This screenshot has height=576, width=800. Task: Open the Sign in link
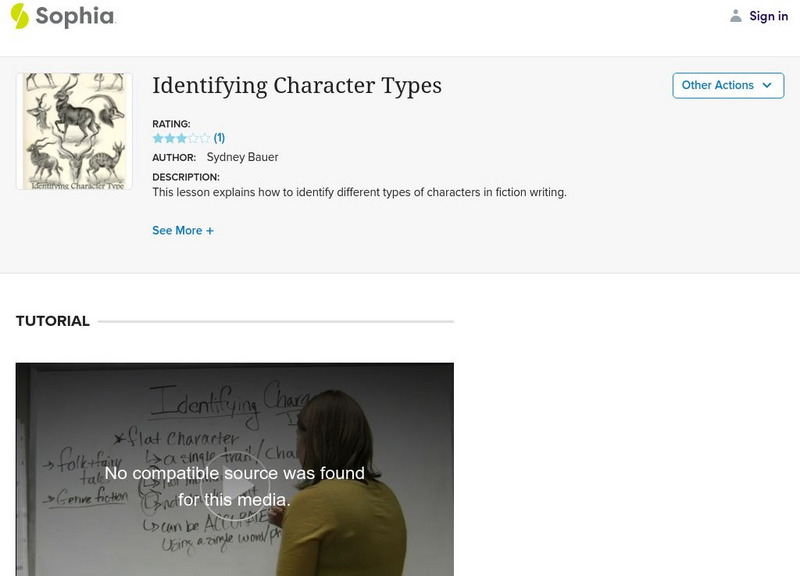point(768,16)
